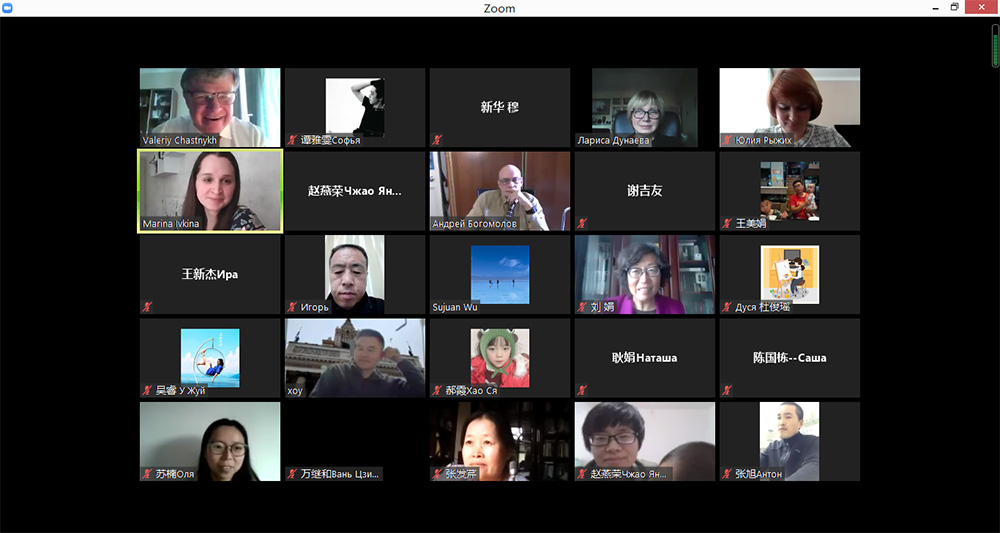The height and width of the screenshot is (533, 1000).
Task: Click the Лариса Дунаева name label
Action: [613, 141]
